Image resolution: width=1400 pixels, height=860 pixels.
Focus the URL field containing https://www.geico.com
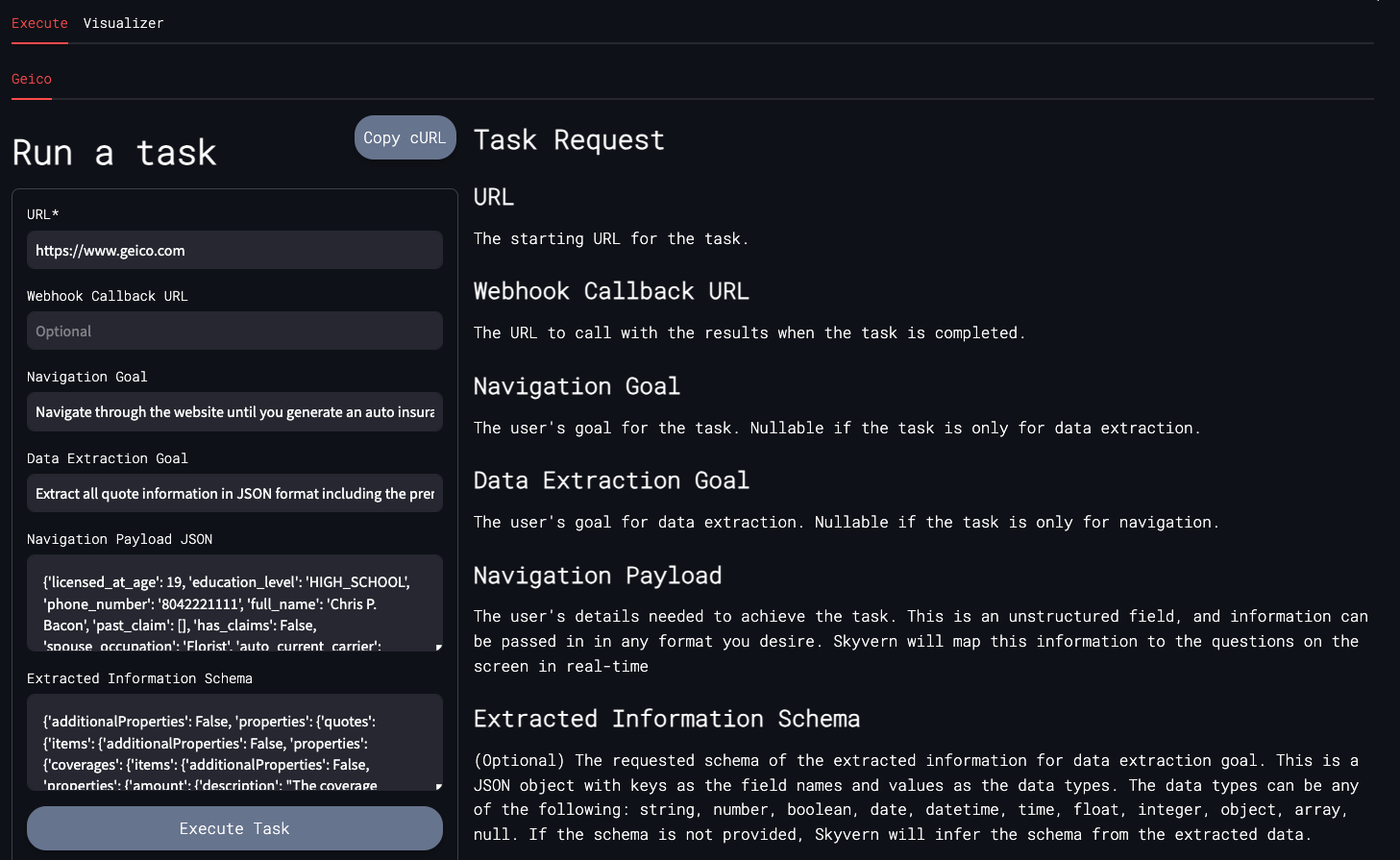(234, 251)
